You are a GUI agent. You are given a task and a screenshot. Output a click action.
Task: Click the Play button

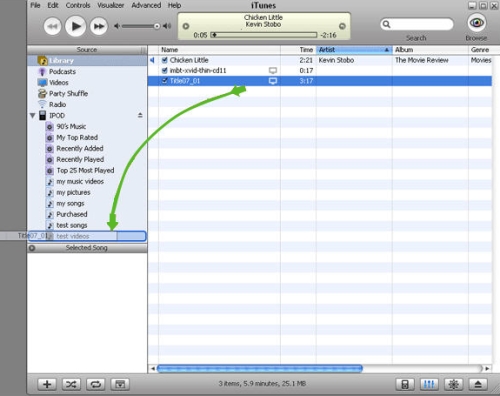(76, 26)
